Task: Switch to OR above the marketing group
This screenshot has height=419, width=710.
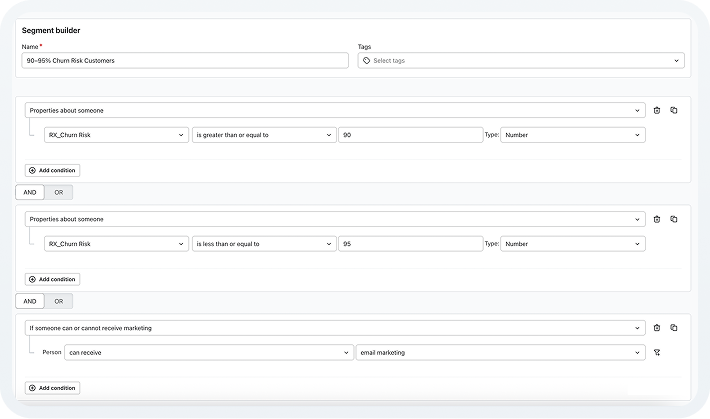Action: (x=59, y=301)
